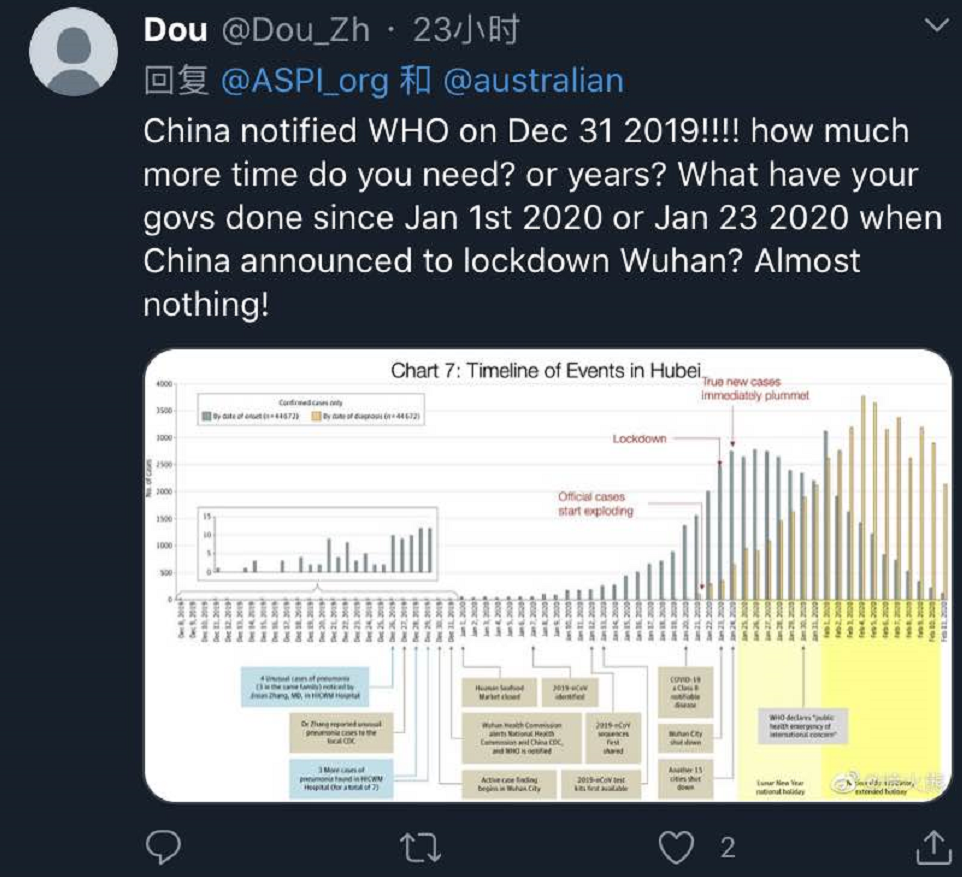The height and width of the screenshot is (877, 962).
Task: Open the @australian mention
Action: pyautogui.click(x=533, y=81)
